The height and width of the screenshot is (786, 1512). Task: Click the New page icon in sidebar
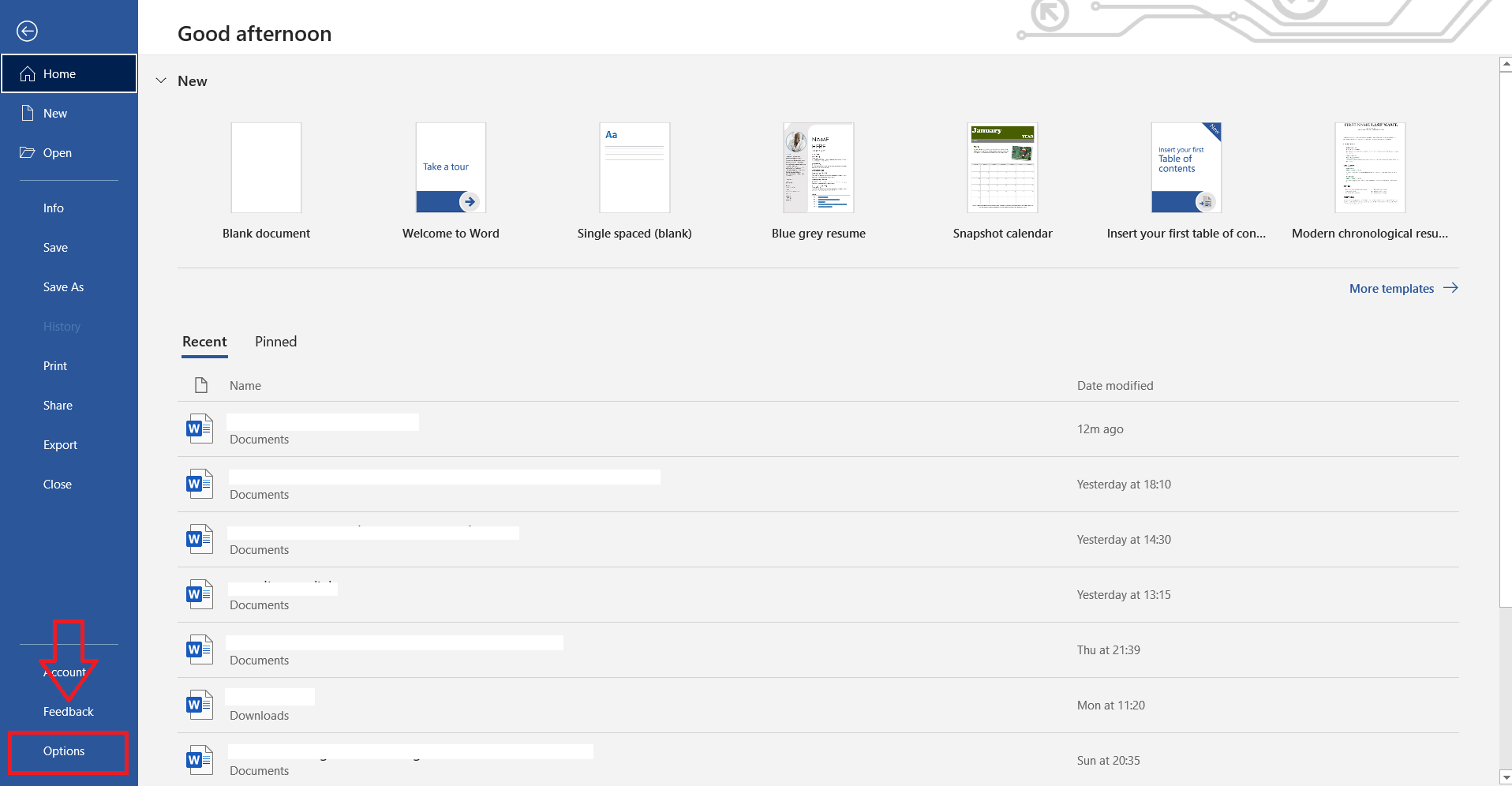coord(28,113)
